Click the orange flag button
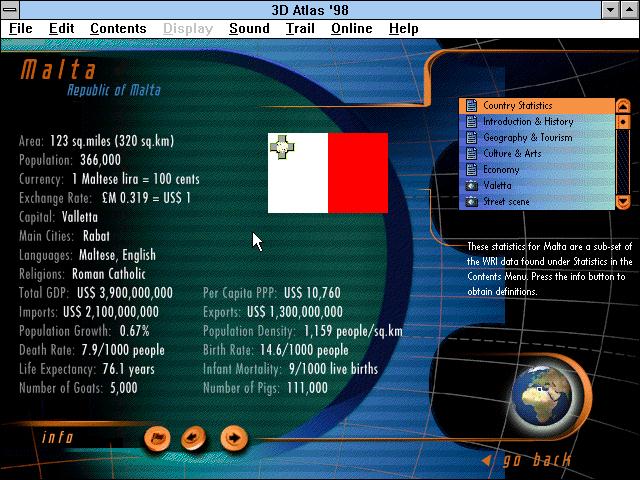640x480 pixels. (x=157, y=438)
